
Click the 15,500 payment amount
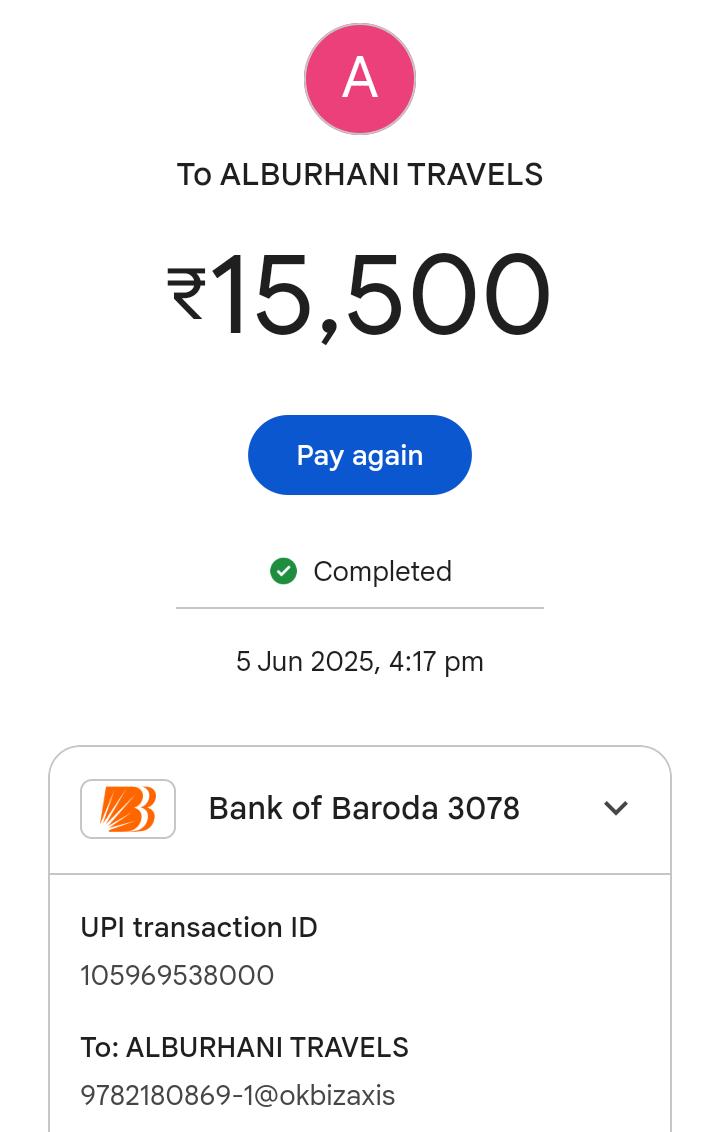380,296
